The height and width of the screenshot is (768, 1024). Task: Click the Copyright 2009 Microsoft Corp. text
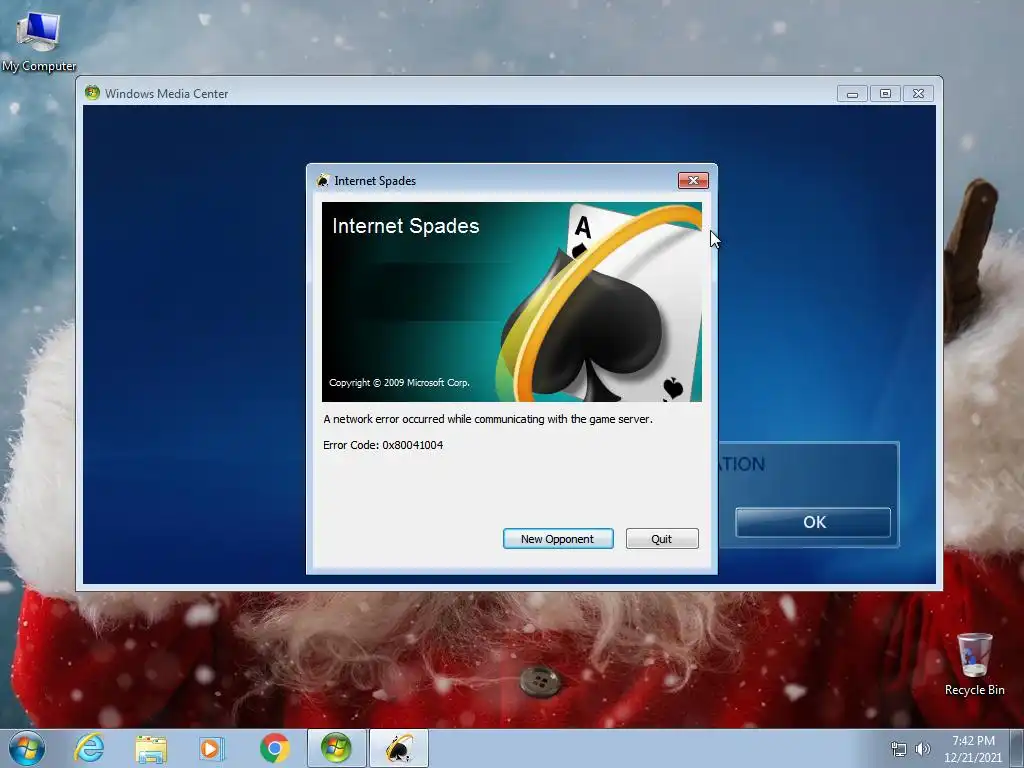tap(399, 383)
